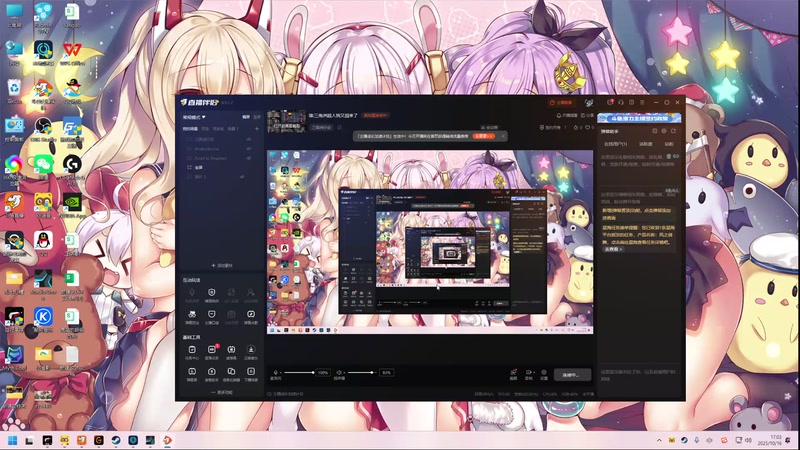Click 开播提醒 bell option
800x450 pixels.
567,115
